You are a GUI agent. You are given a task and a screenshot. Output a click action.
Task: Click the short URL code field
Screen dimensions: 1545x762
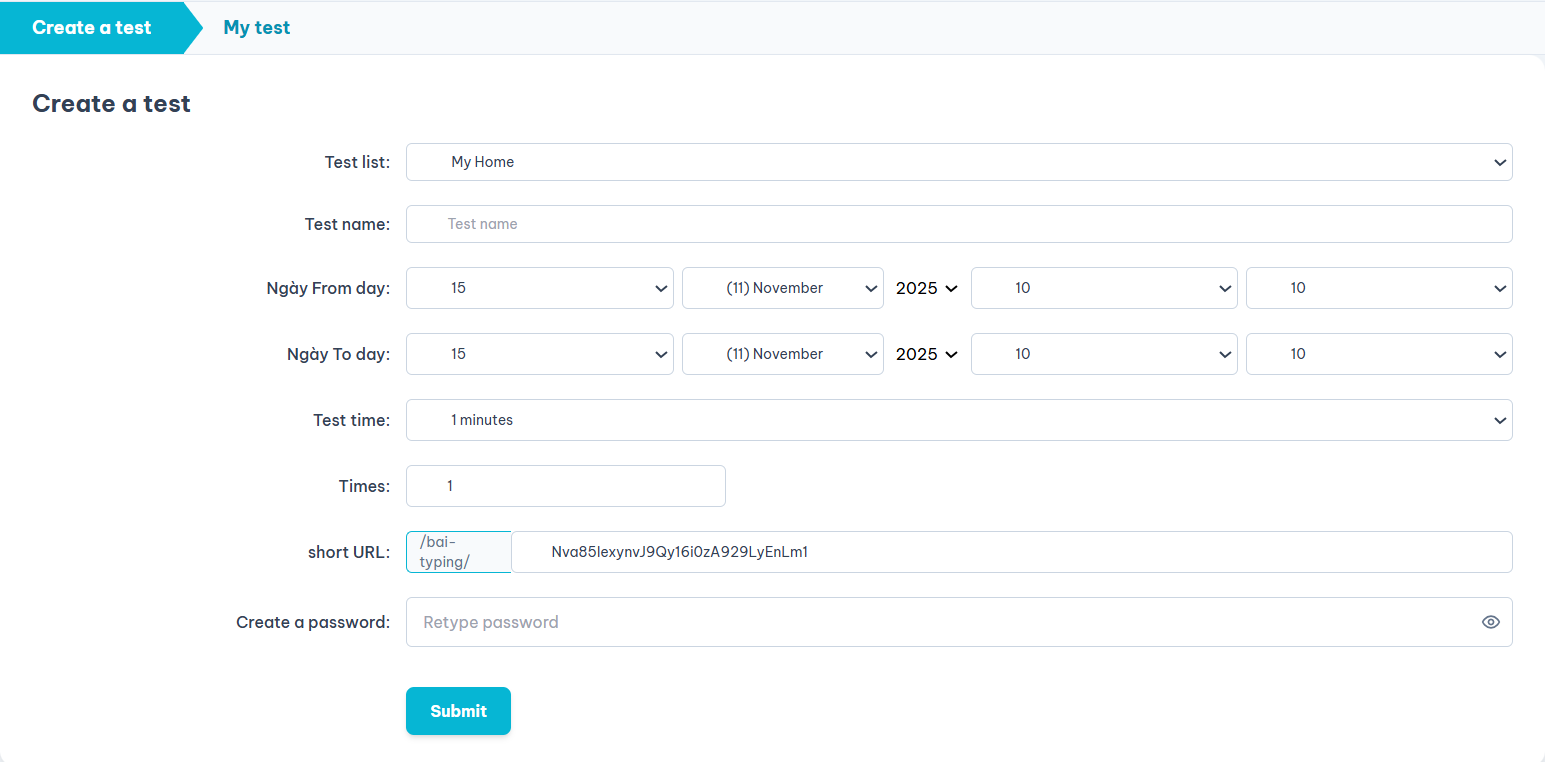click(x=1010, y=551)
